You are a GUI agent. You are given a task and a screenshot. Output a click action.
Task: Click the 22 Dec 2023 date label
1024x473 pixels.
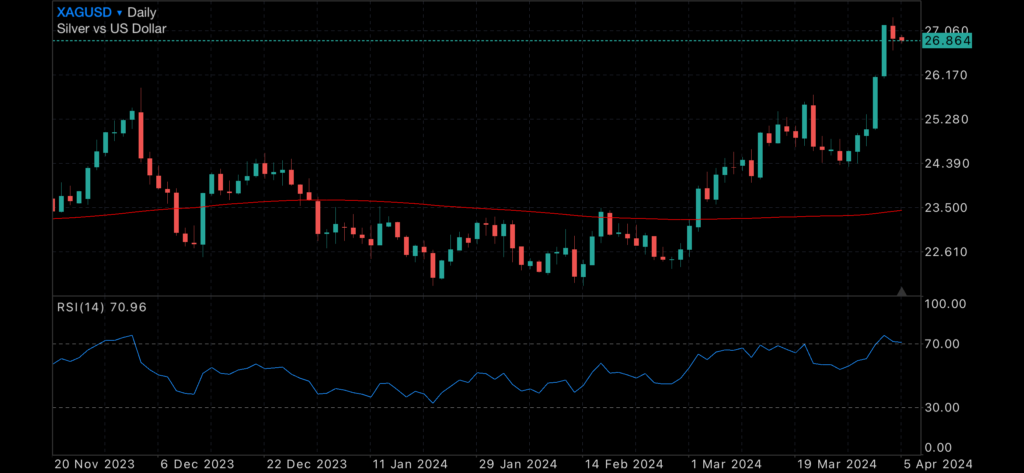(x=308, y=464)
